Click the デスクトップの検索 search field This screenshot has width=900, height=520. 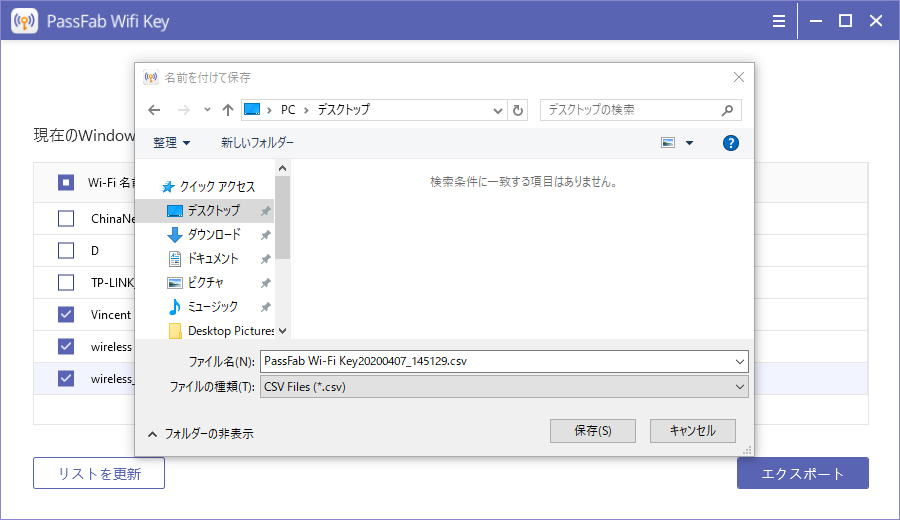coord(630,110)
